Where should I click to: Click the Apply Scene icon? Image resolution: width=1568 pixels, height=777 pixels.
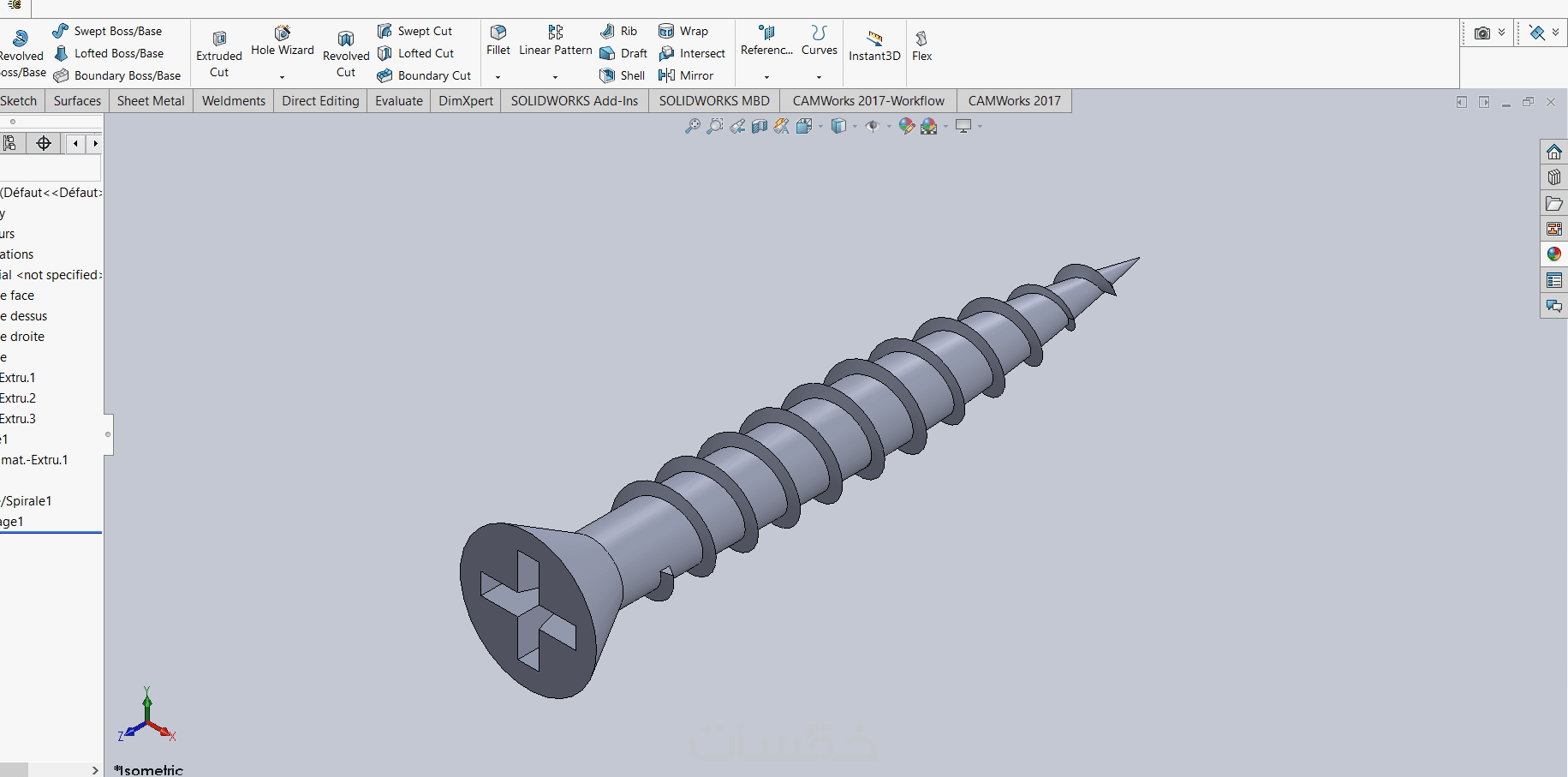pos(929,126)
